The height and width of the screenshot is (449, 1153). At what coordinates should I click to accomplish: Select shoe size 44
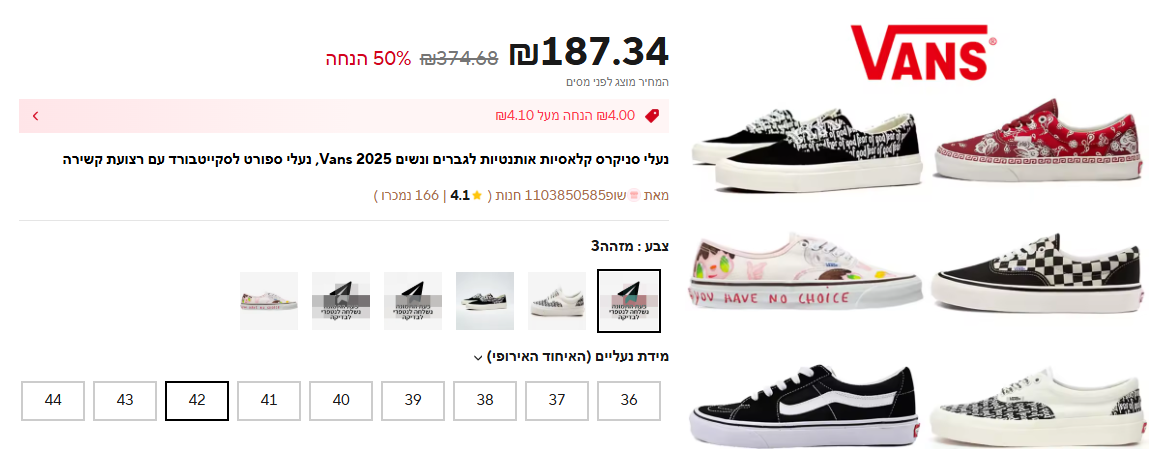coord(53,400)
